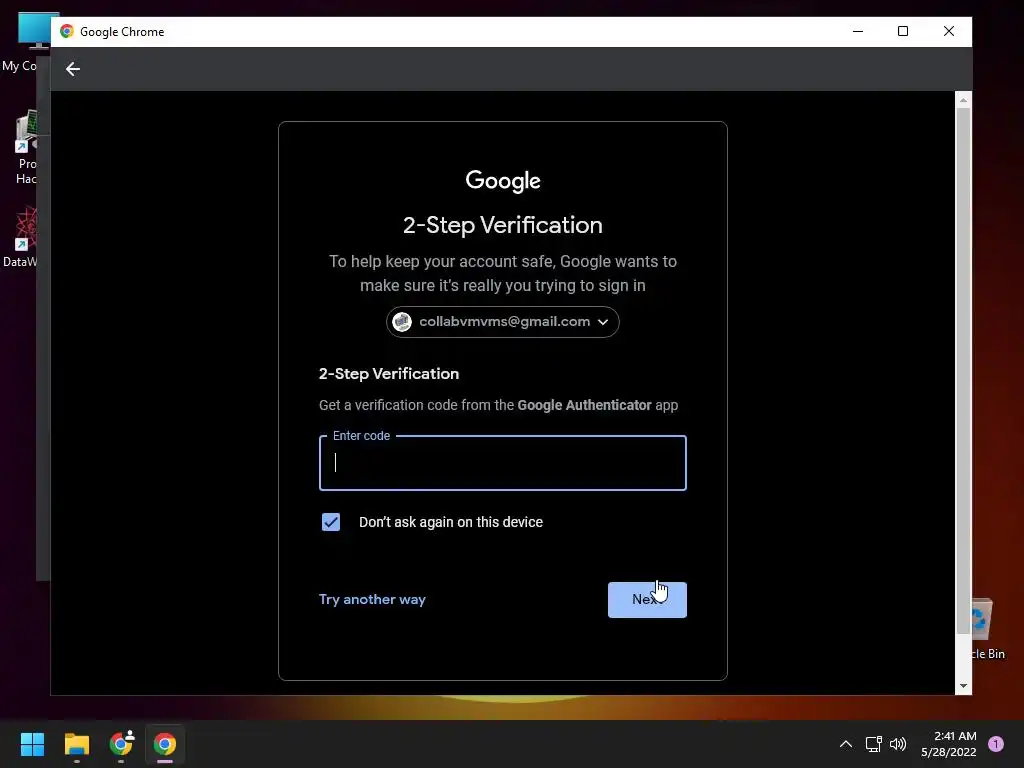
Task: Maximize the Google Chrome window
Action: pos(903,31)
